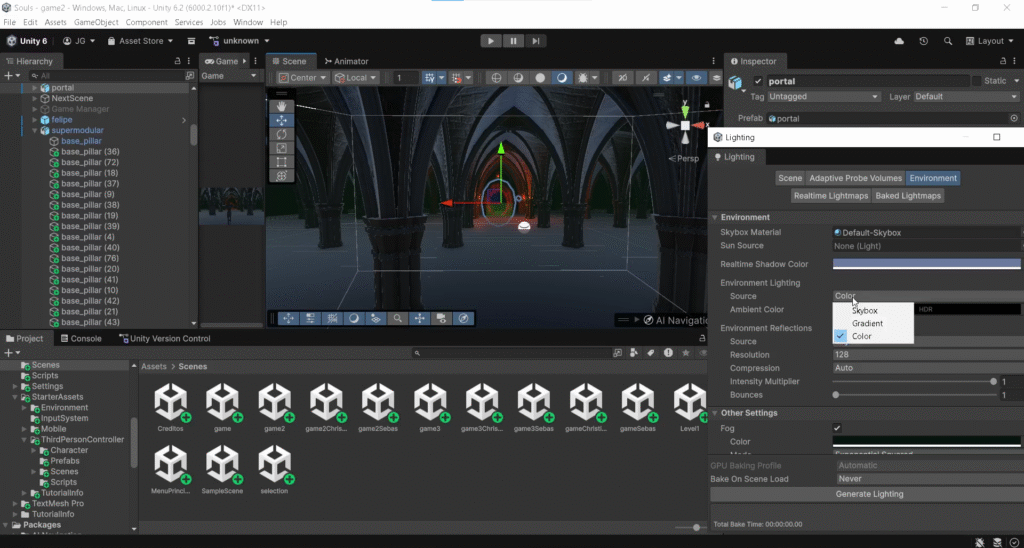The height and width of the screenshot is (548, 1024).
Task: Open Unity cloud services icon
Action: point(899,41)
